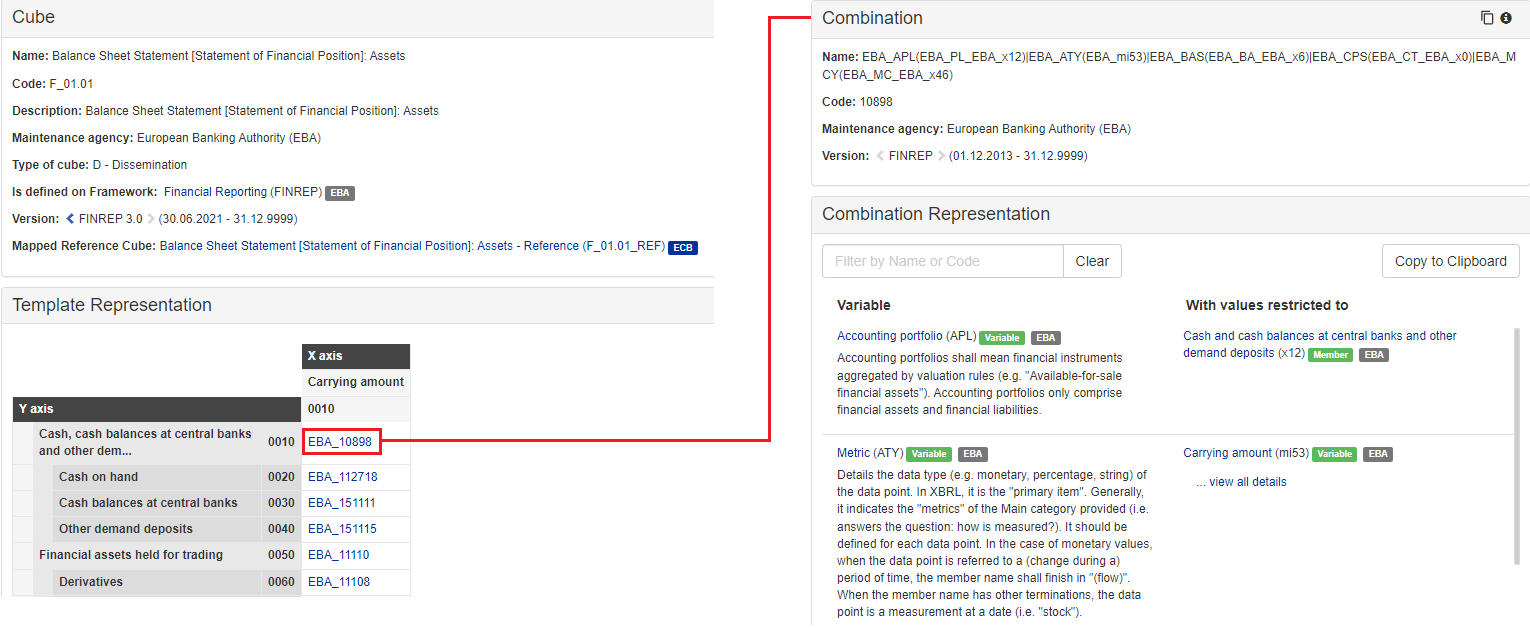Click the Combination Representation vertical scrollbar
Viewport: 1530px width, 630px height.
pyautogui.click(x=1517, y=420)
